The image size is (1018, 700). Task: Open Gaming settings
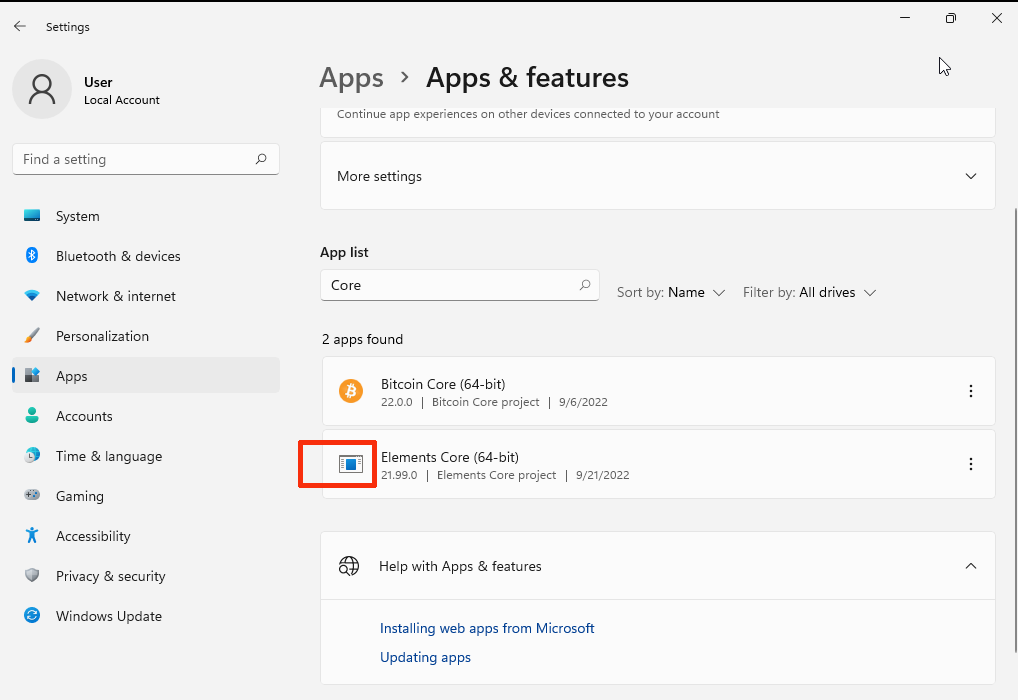pos(79,496)
